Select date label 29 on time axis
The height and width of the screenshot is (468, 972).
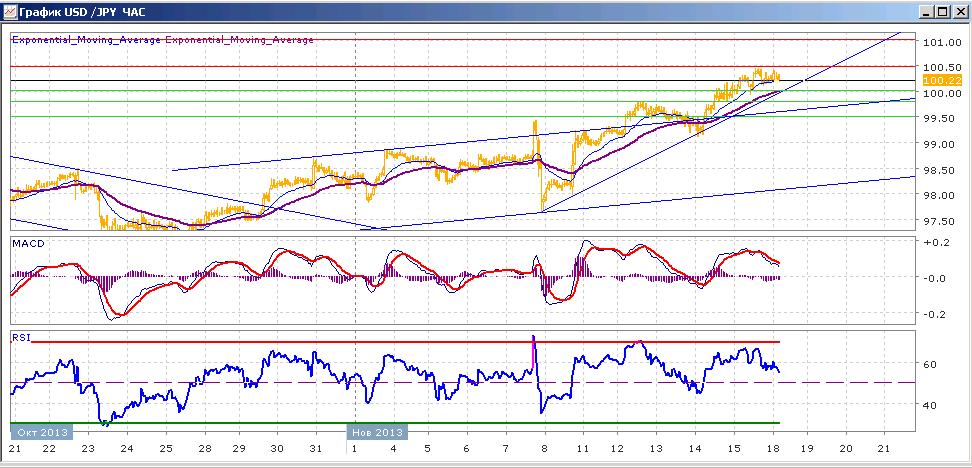point(241,448)
